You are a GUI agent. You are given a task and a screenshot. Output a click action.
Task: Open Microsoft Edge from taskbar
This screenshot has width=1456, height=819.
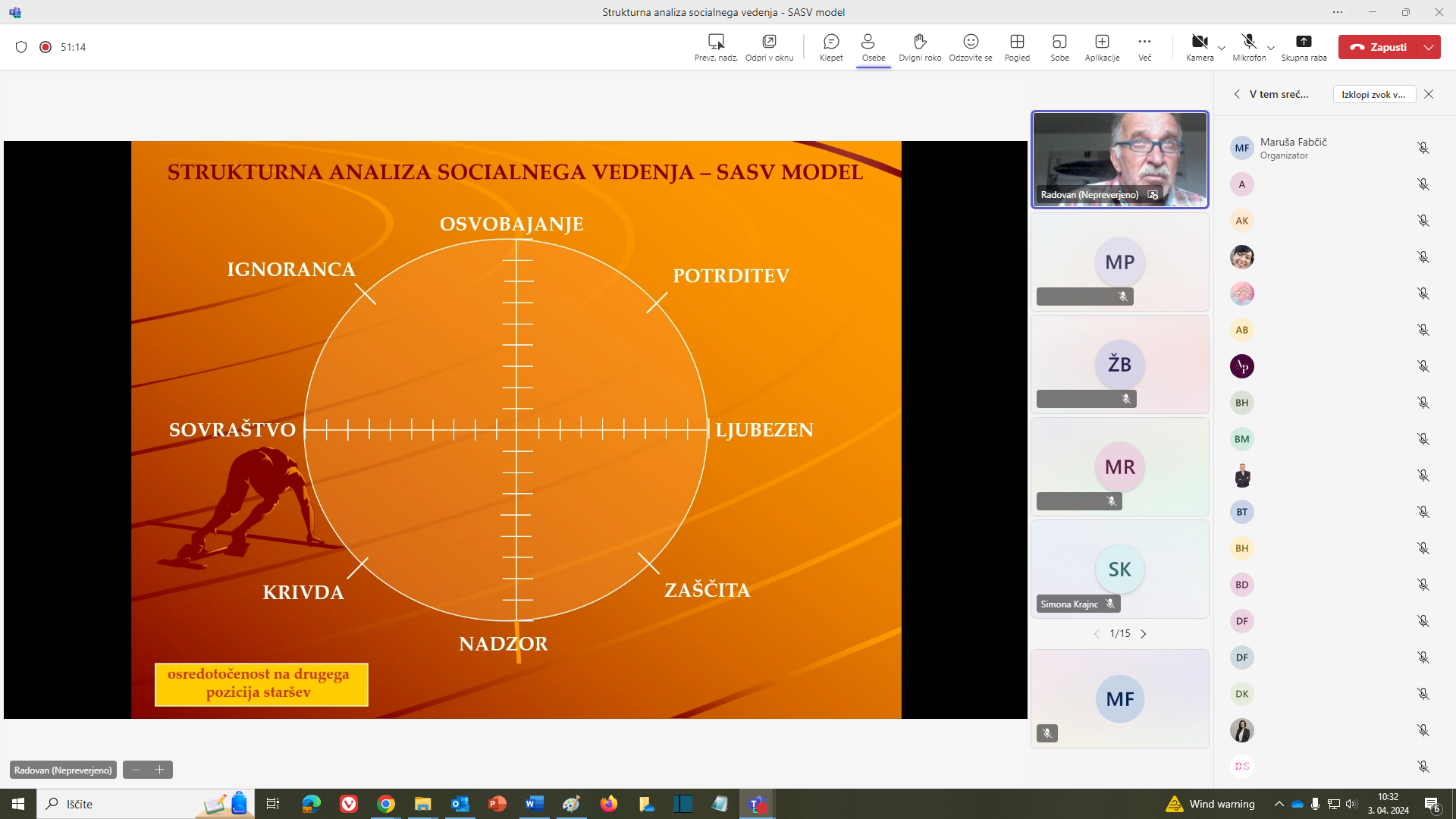(311, 804)
